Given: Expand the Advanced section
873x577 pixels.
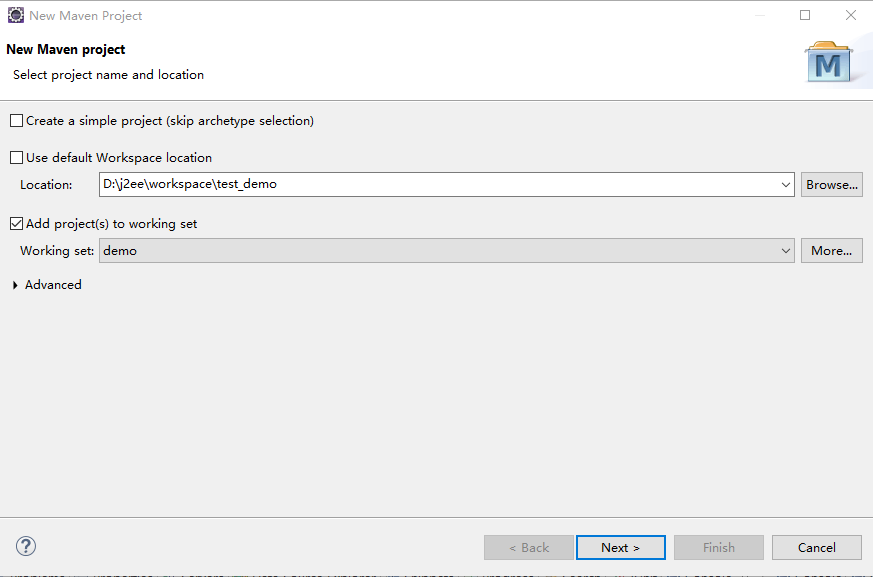Looking at the screenshot, I should (16, 285).
